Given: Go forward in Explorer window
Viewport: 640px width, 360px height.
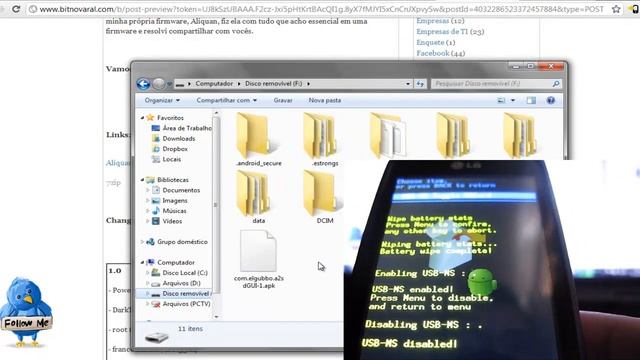Looking at the screenshot, I should pos(158,84).
